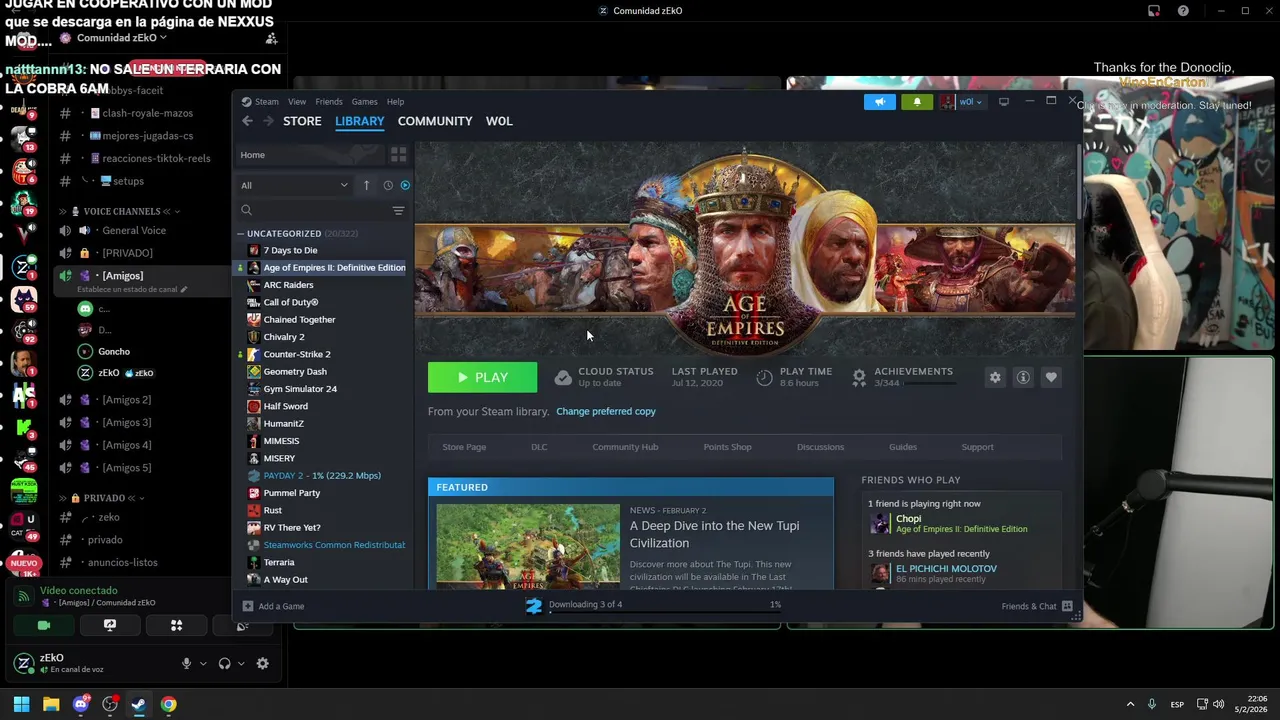Viewport: 1280px width, 720px height.
Task: Open library advanced filter options icon
Action: [x=398, y=210]
